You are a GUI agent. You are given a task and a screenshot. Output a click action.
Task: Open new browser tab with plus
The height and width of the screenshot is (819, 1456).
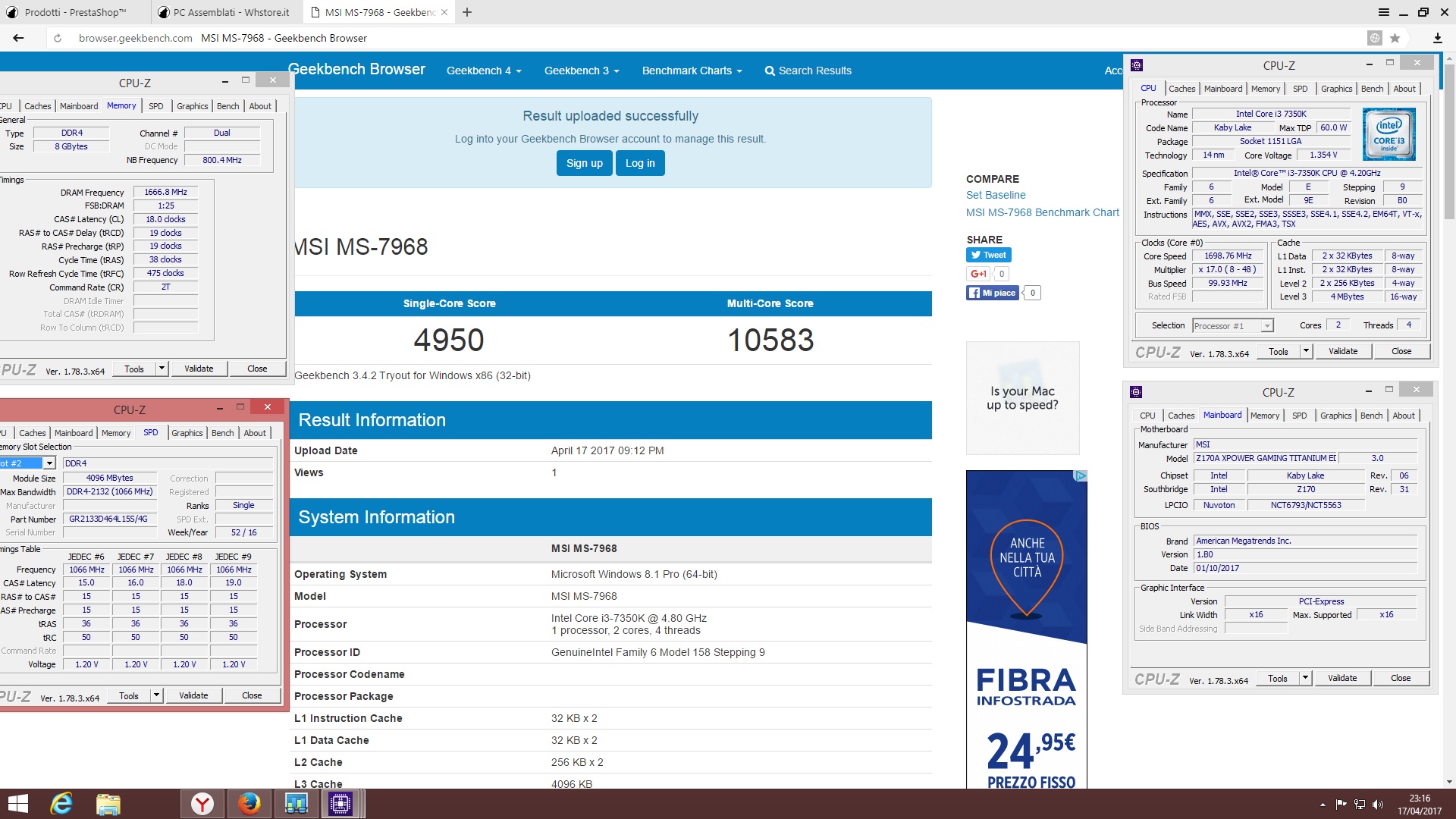(x=467, y=12)
